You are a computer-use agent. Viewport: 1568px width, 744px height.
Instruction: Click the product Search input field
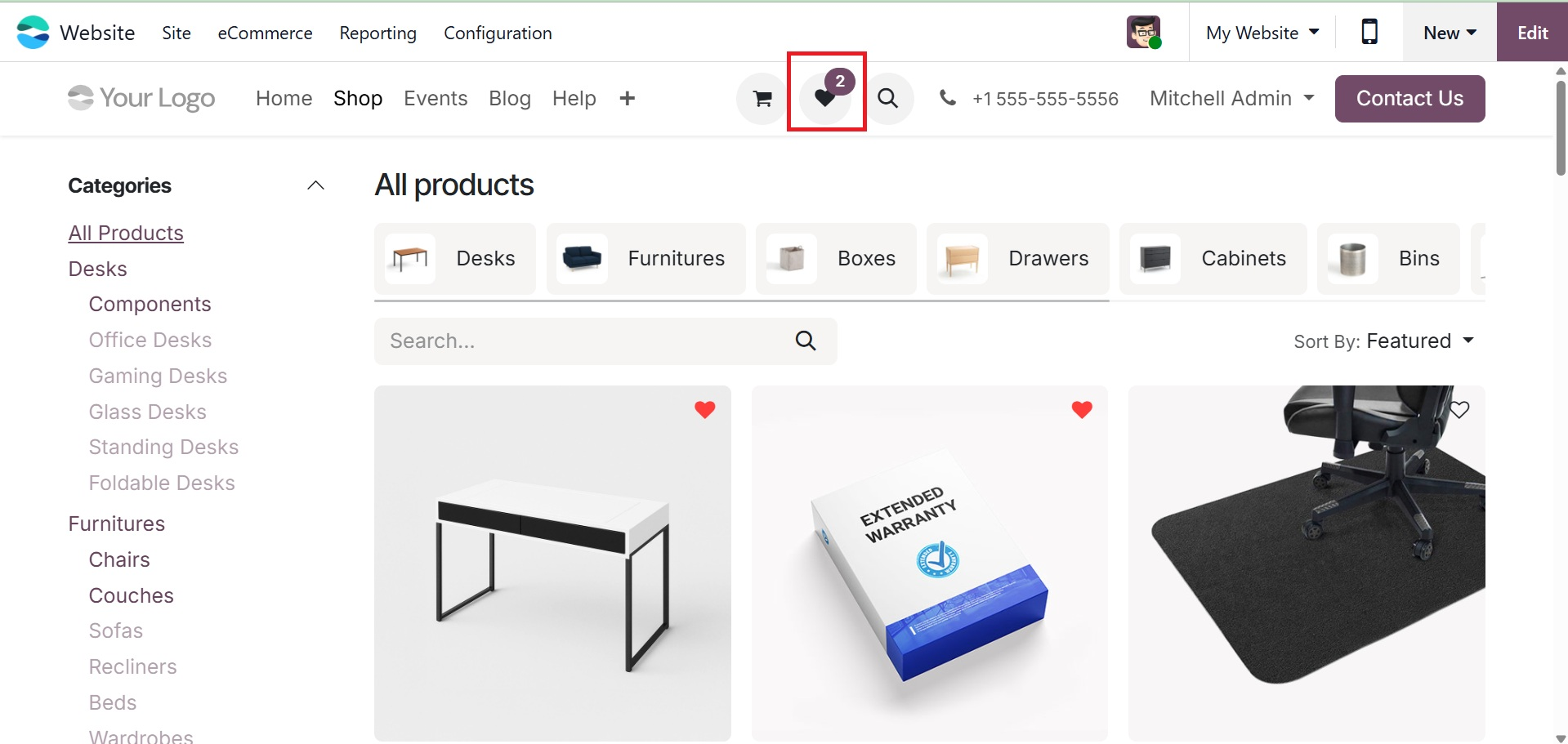point(584,341)
